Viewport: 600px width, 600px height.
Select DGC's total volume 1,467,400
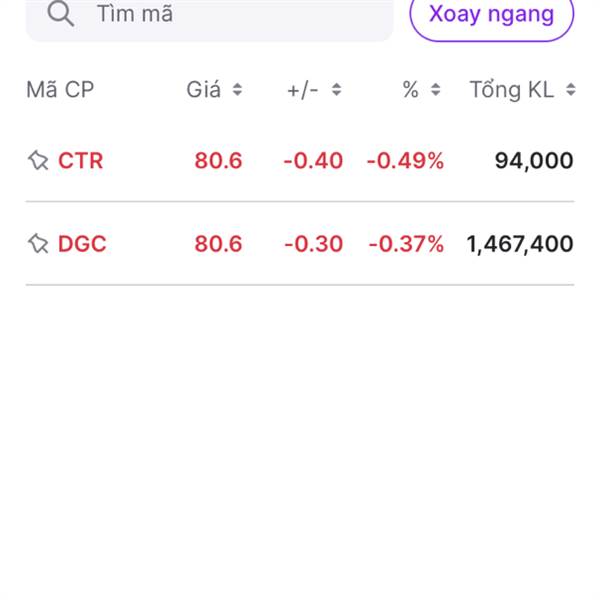[x=520, y=244]
